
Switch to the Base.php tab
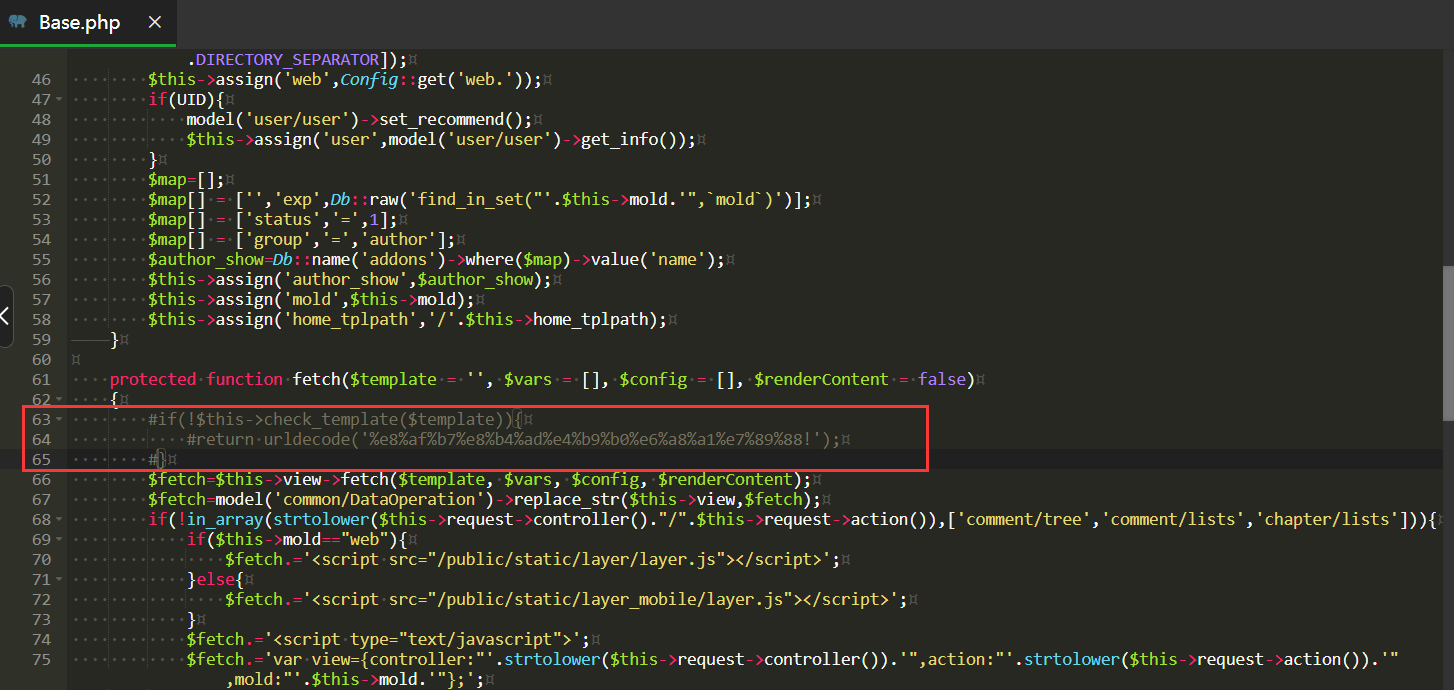(x=86, y=22)
